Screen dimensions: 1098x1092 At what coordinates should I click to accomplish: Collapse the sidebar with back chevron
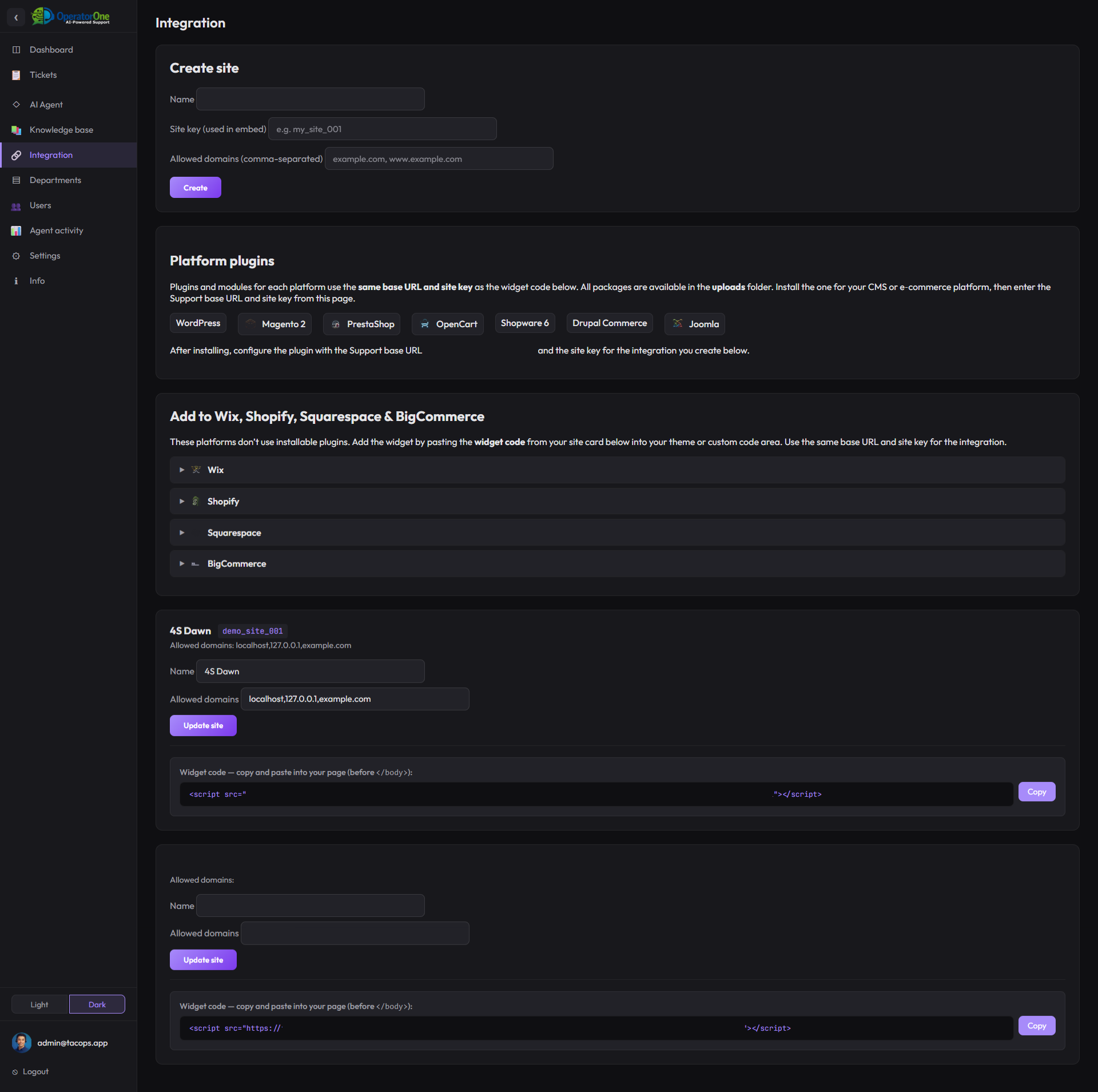click(x=16, y=17)
